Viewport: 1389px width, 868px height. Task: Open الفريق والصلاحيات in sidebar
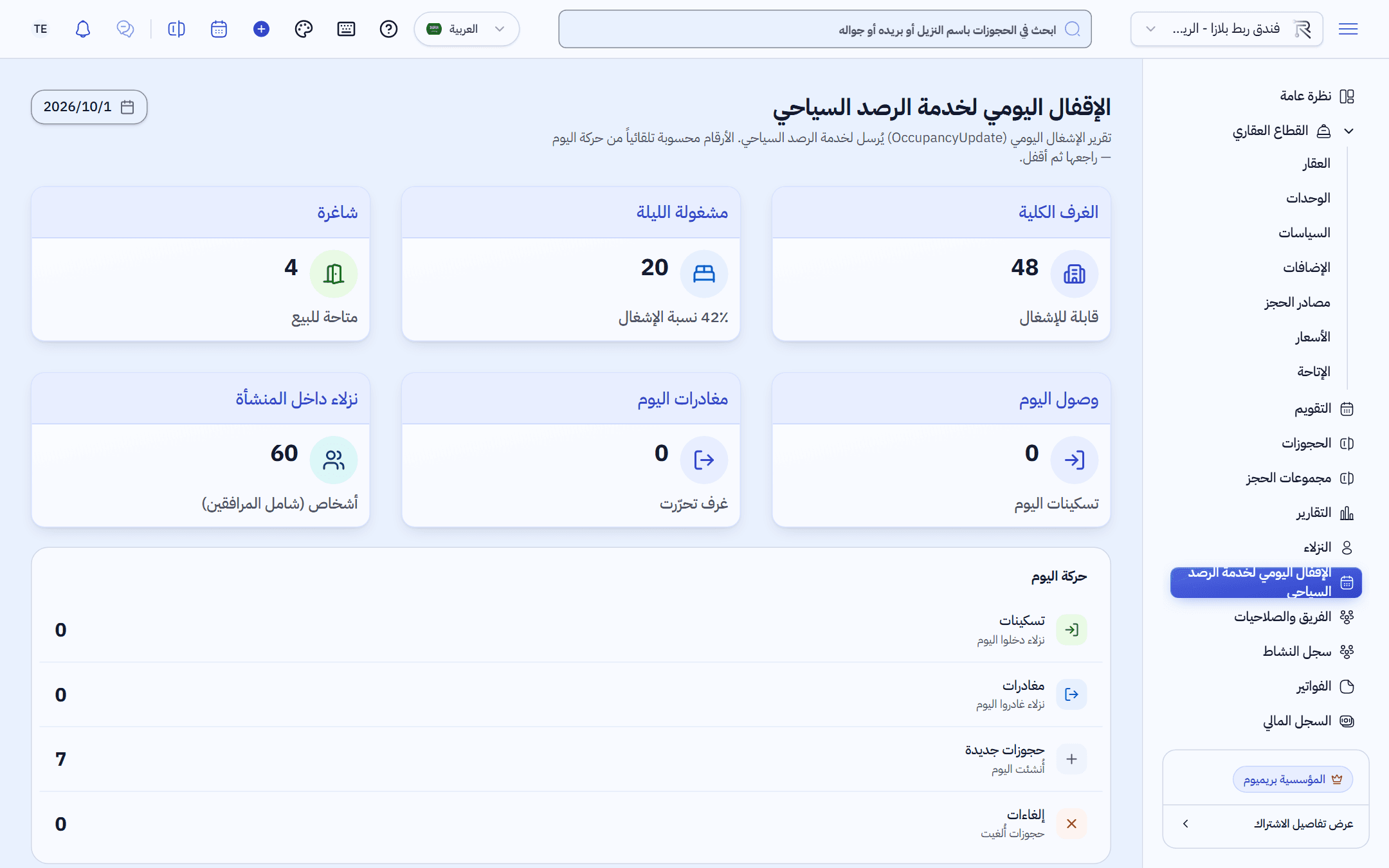1294,617
